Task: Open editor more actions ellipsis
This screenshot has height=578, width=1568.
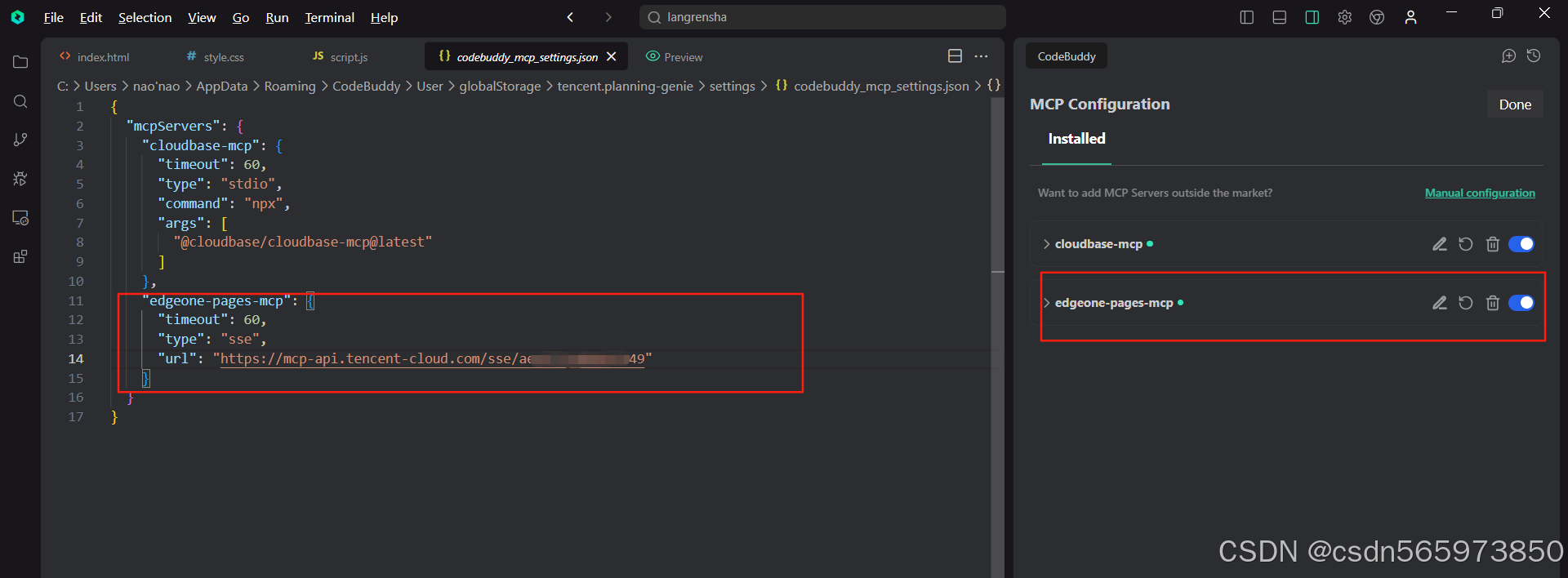Action: [x=981, y=56]
